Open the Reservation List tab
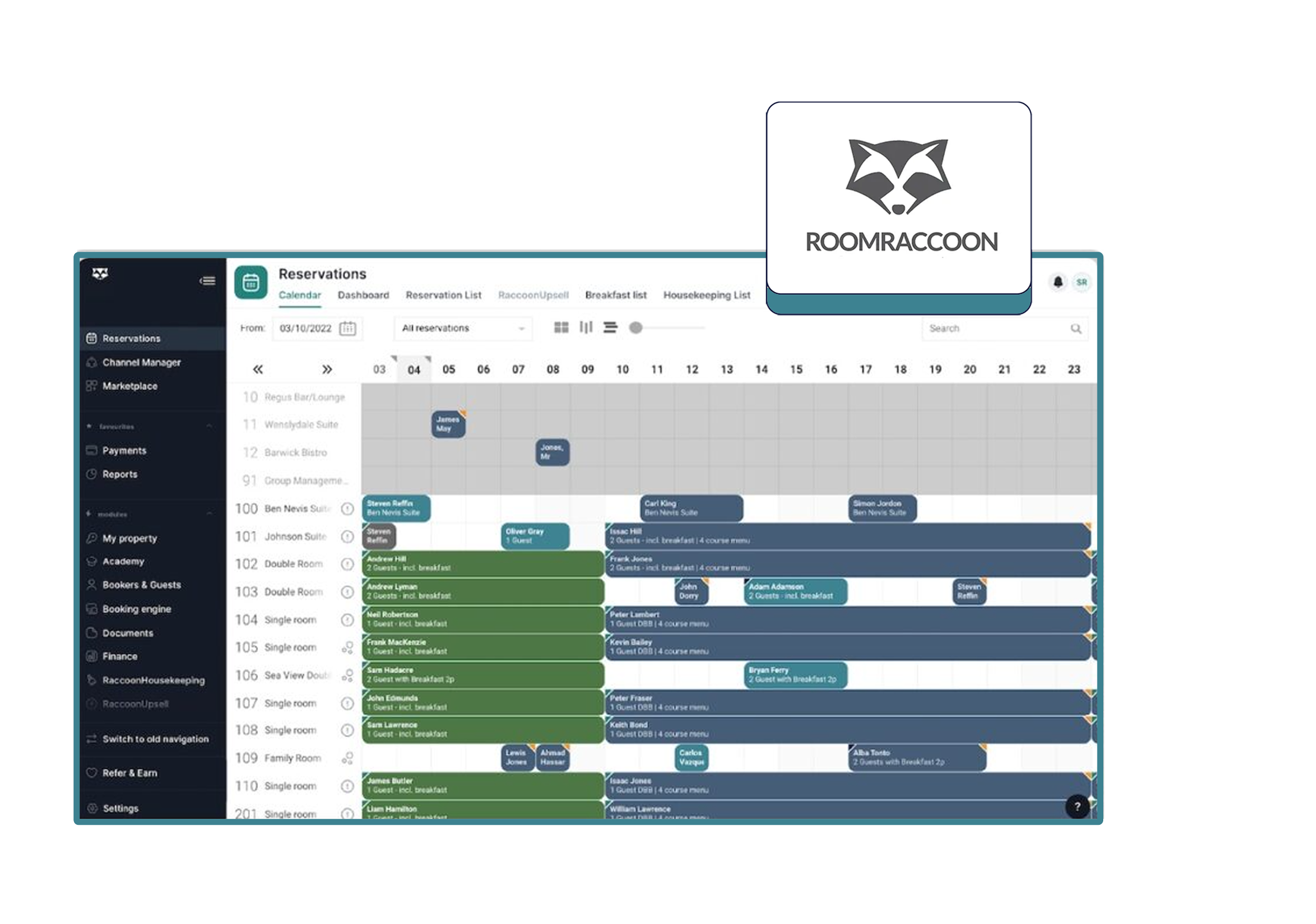 [x=444, y=295]
